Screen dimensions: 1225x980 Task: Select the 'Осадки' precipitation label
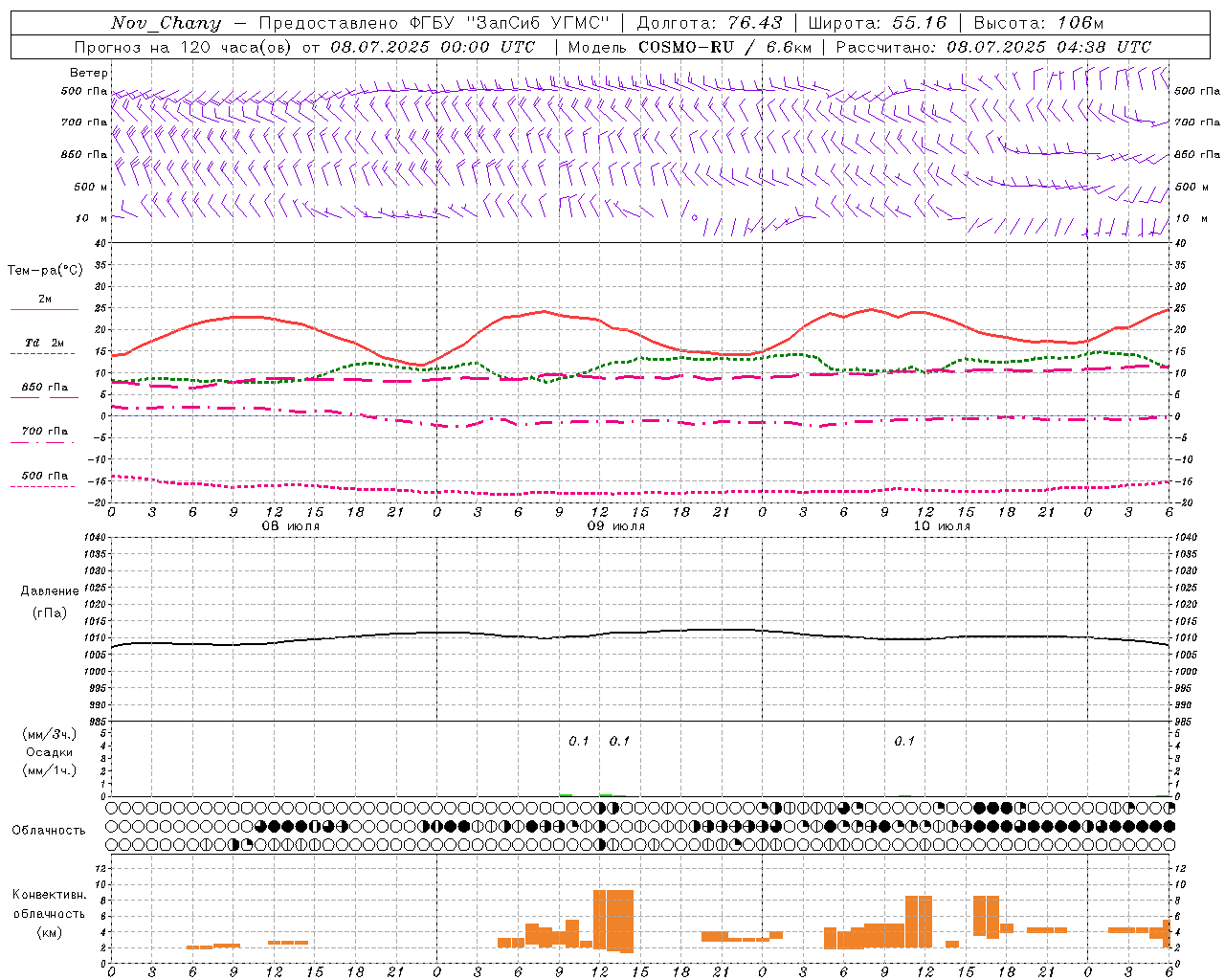[50, 752]
